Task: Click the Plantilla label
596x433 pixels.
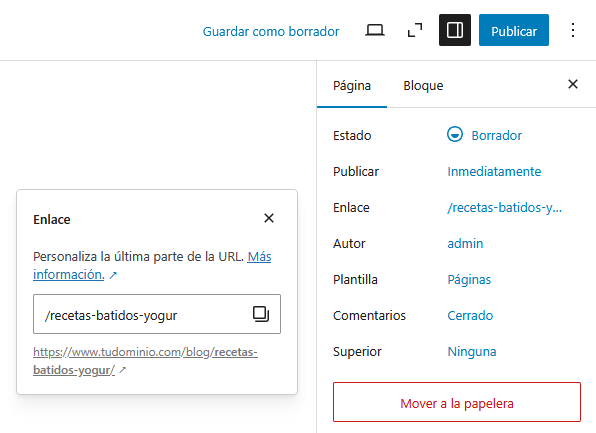Action: 355,280
